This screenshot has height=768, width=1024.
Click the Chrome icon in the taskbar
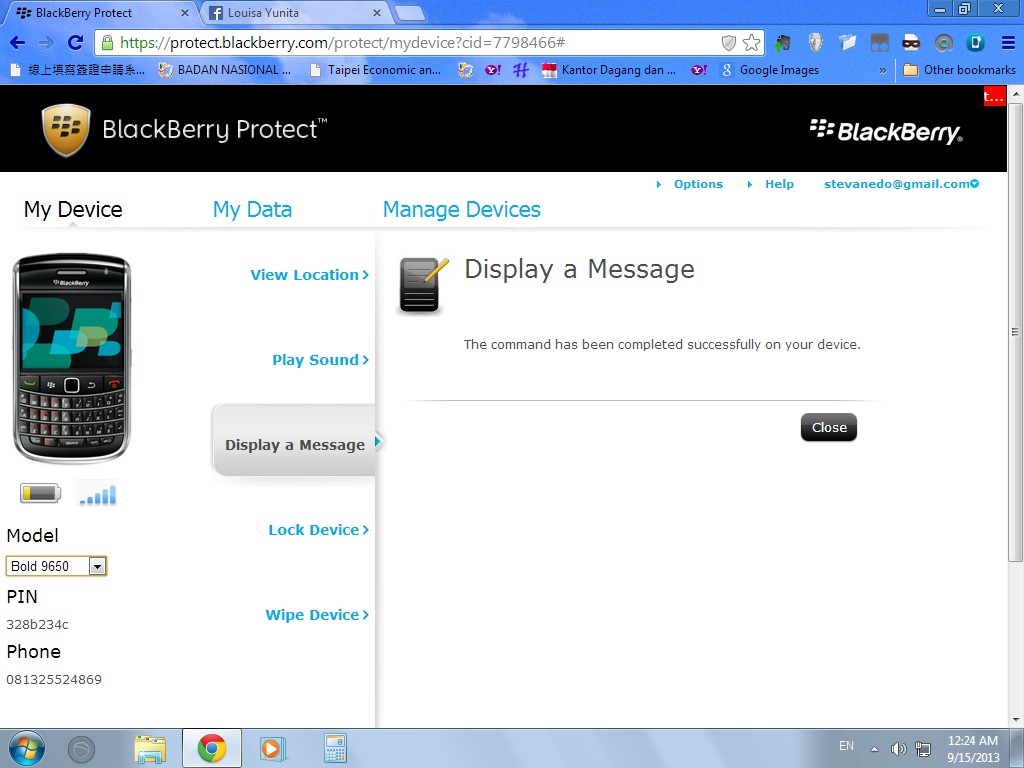tap(212, 748)
